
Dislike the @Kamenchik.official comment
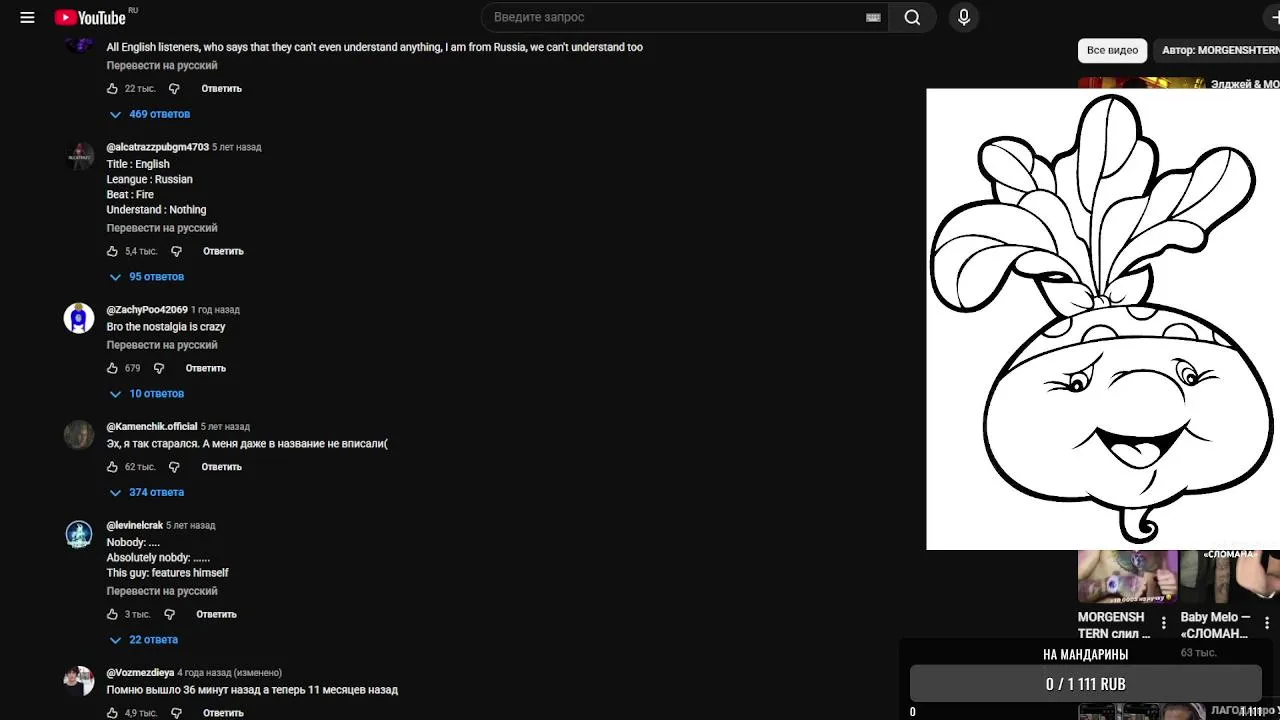point(174,467)
